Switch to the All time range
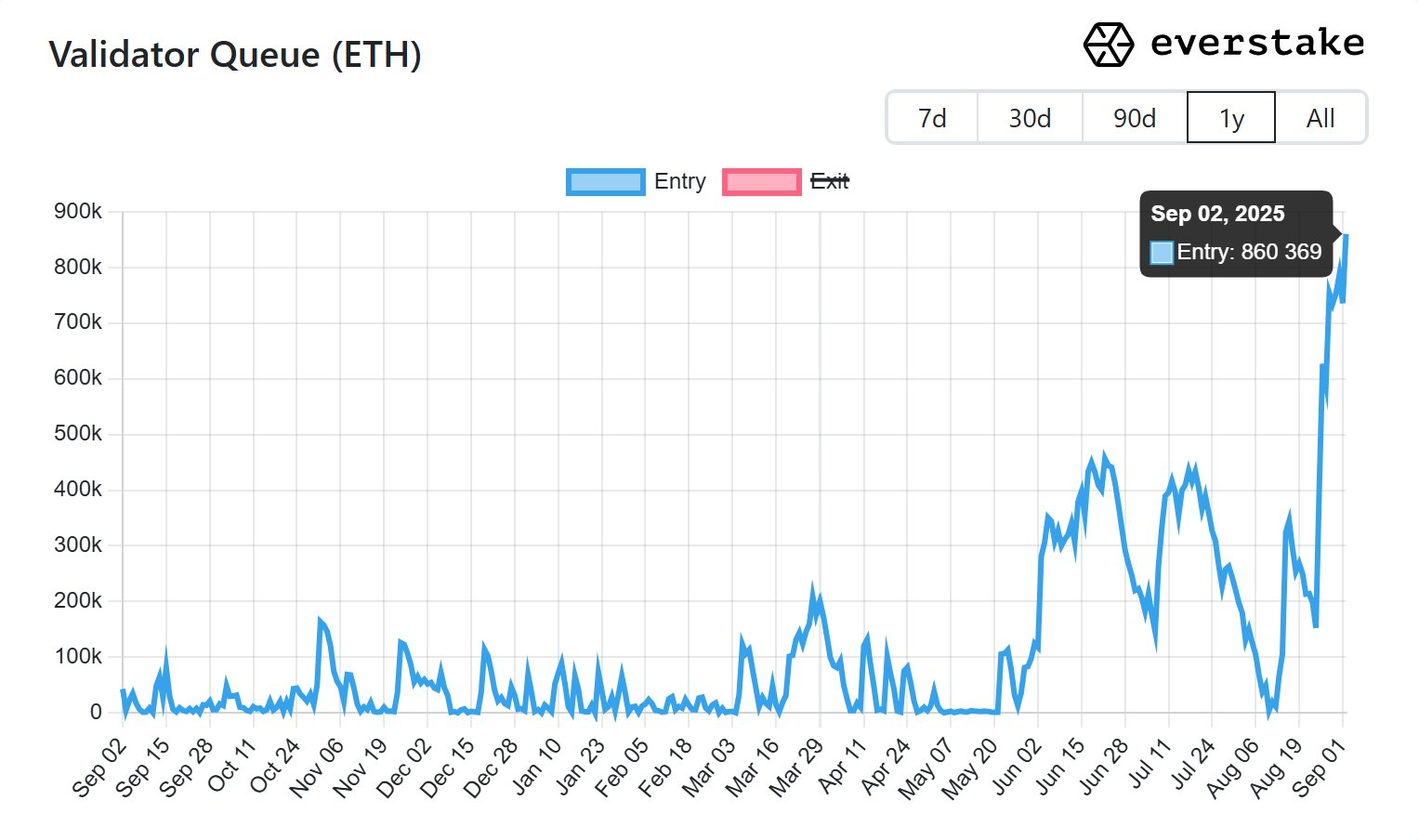Image resolution: width=1419 pixels, height=840 pixels. (1320, 118)
